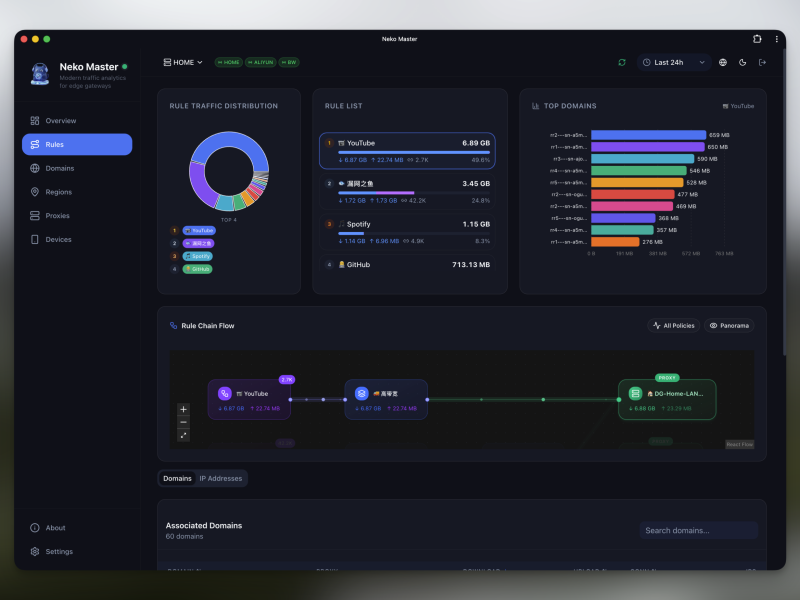Click the YouTube rule progress bar

pyautogui.click(x=414, y=152)
